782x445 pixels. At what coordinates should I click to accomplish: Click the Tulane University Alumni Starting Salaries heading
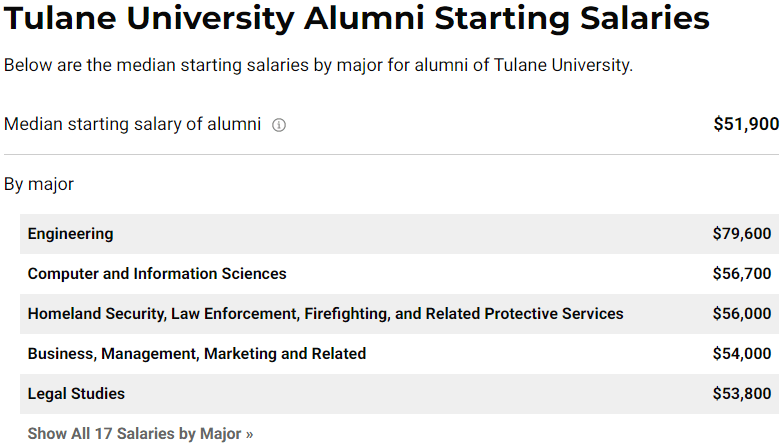tap(357, 18)
